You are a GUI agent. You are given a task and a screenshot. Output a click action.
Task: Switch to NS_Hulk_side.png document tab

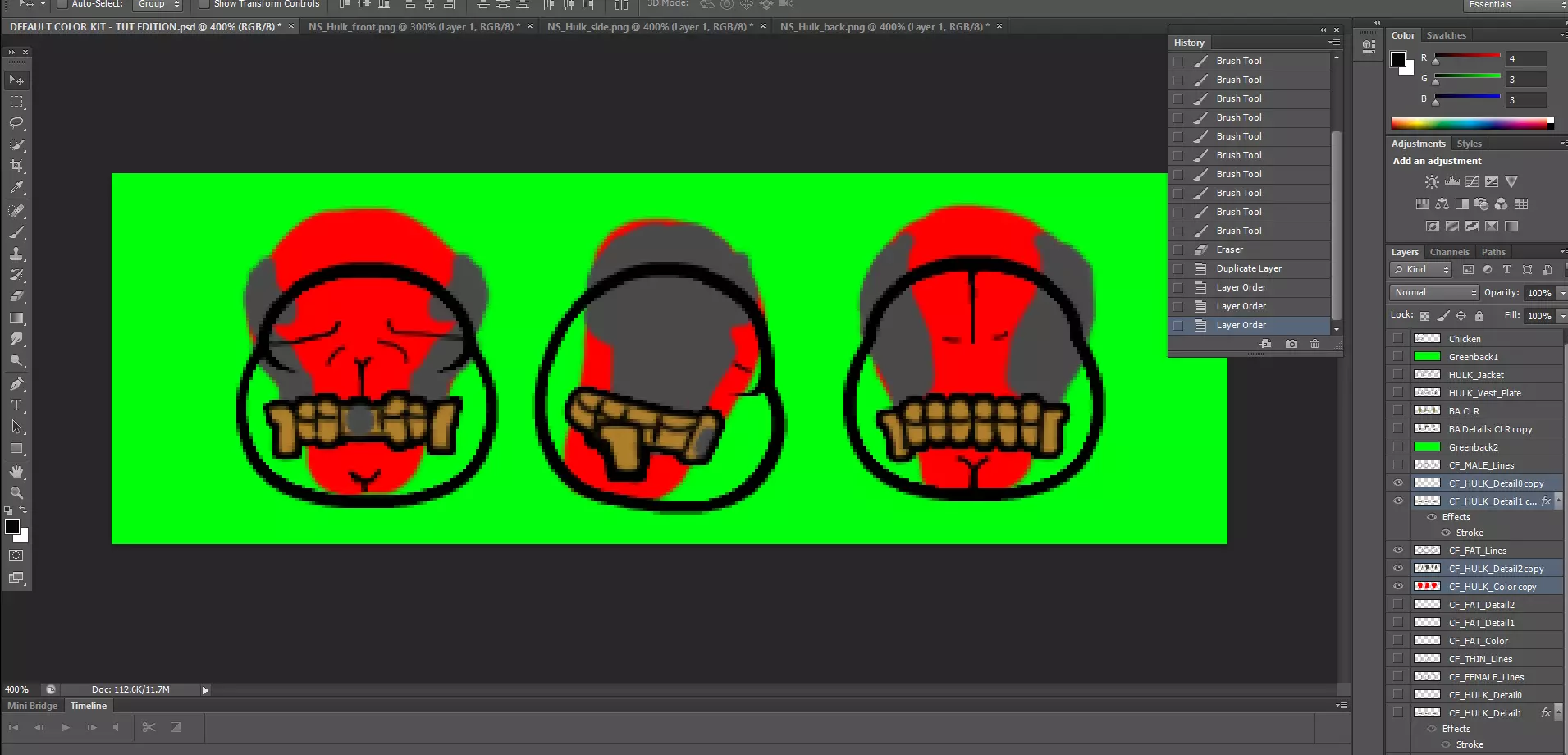pyautogui.click(x=649, y=27)
